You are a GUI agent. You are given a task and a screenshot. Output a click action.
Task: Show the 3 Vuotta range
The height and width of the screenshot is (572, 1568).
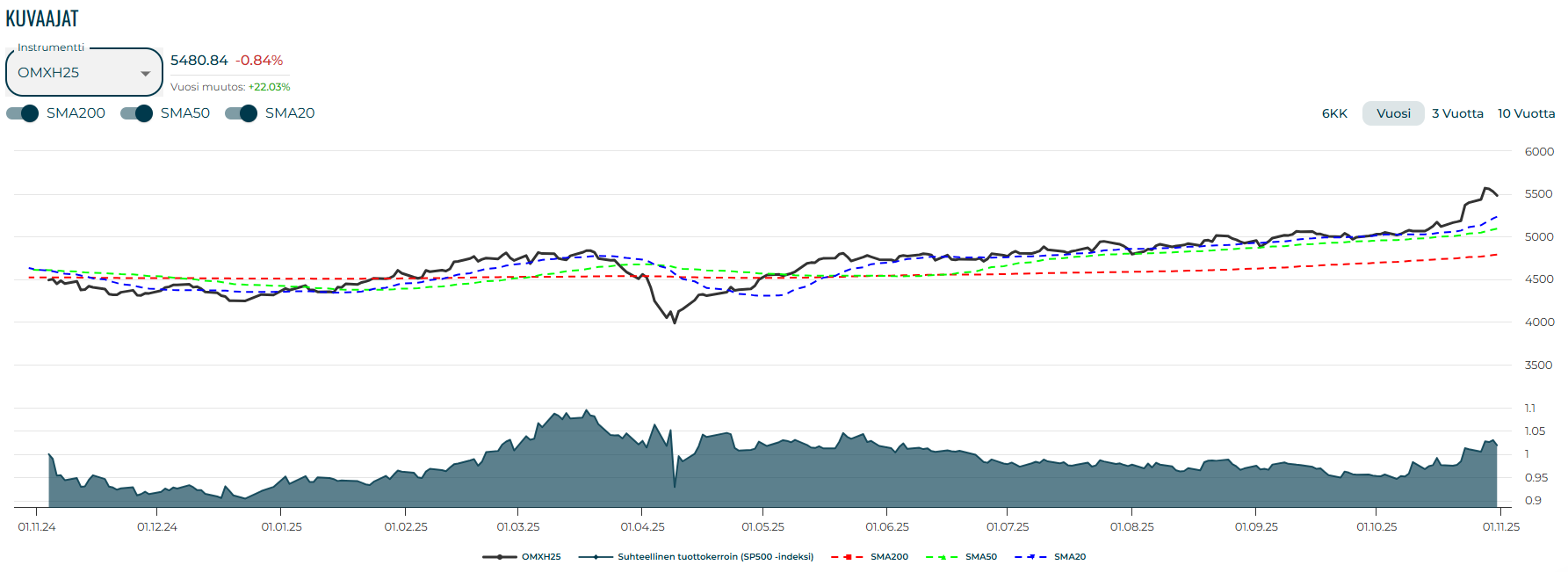tap(1457, 113)
